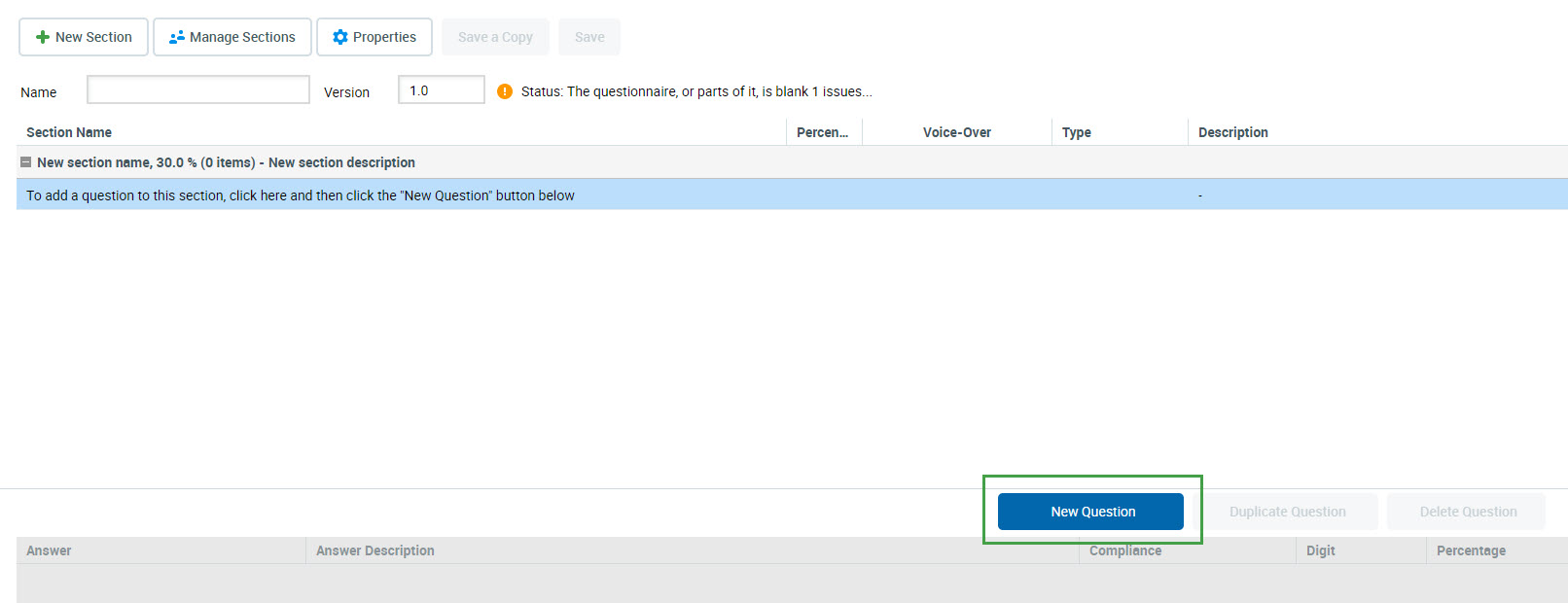Click the Properties gear icon
Image resolution: width=1568 pixels, height=603 pixels.
click(340, 37)
